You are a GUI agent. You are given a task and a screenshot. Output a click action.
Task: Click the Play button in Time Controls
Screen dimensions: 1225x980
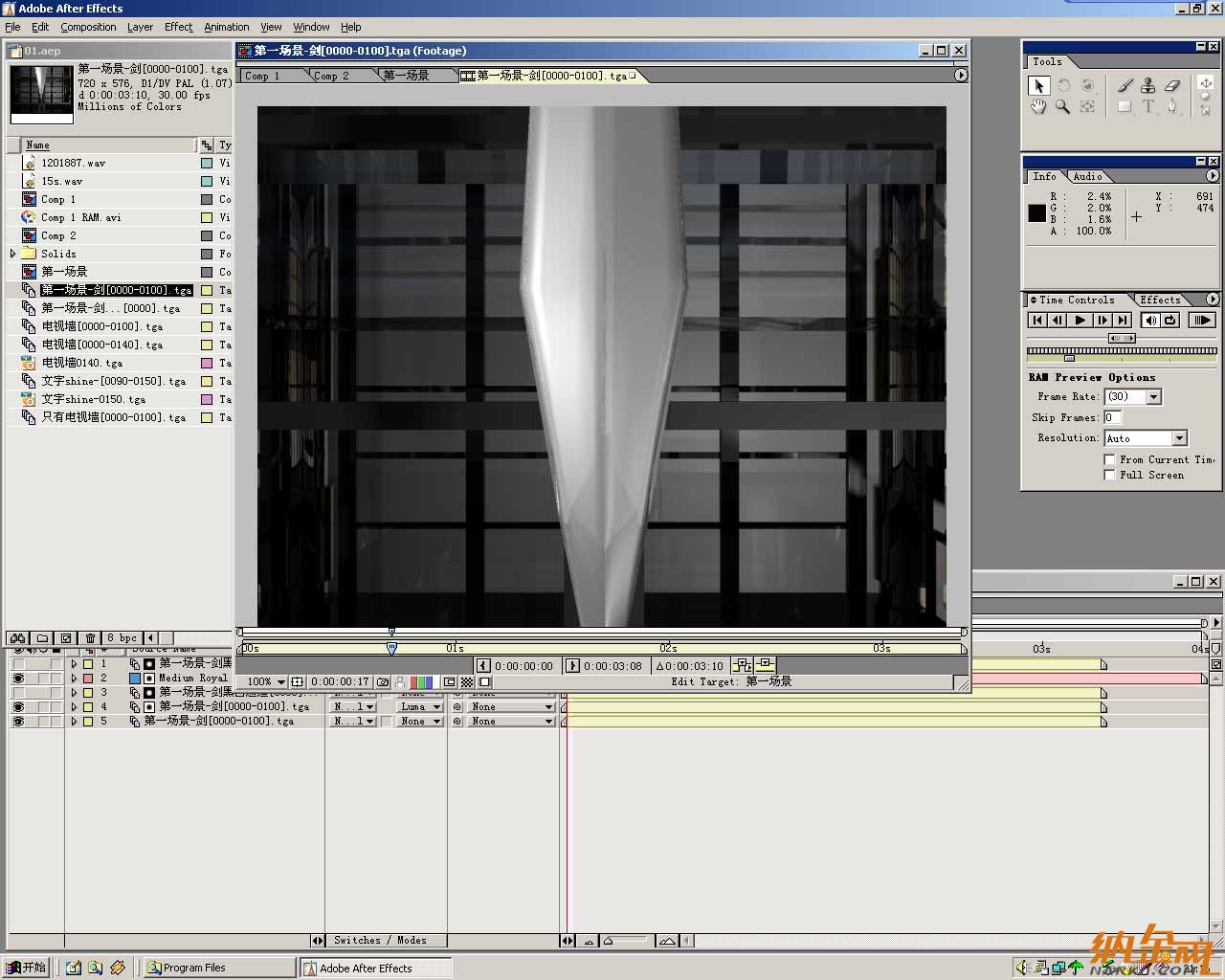click(1080, 321)
